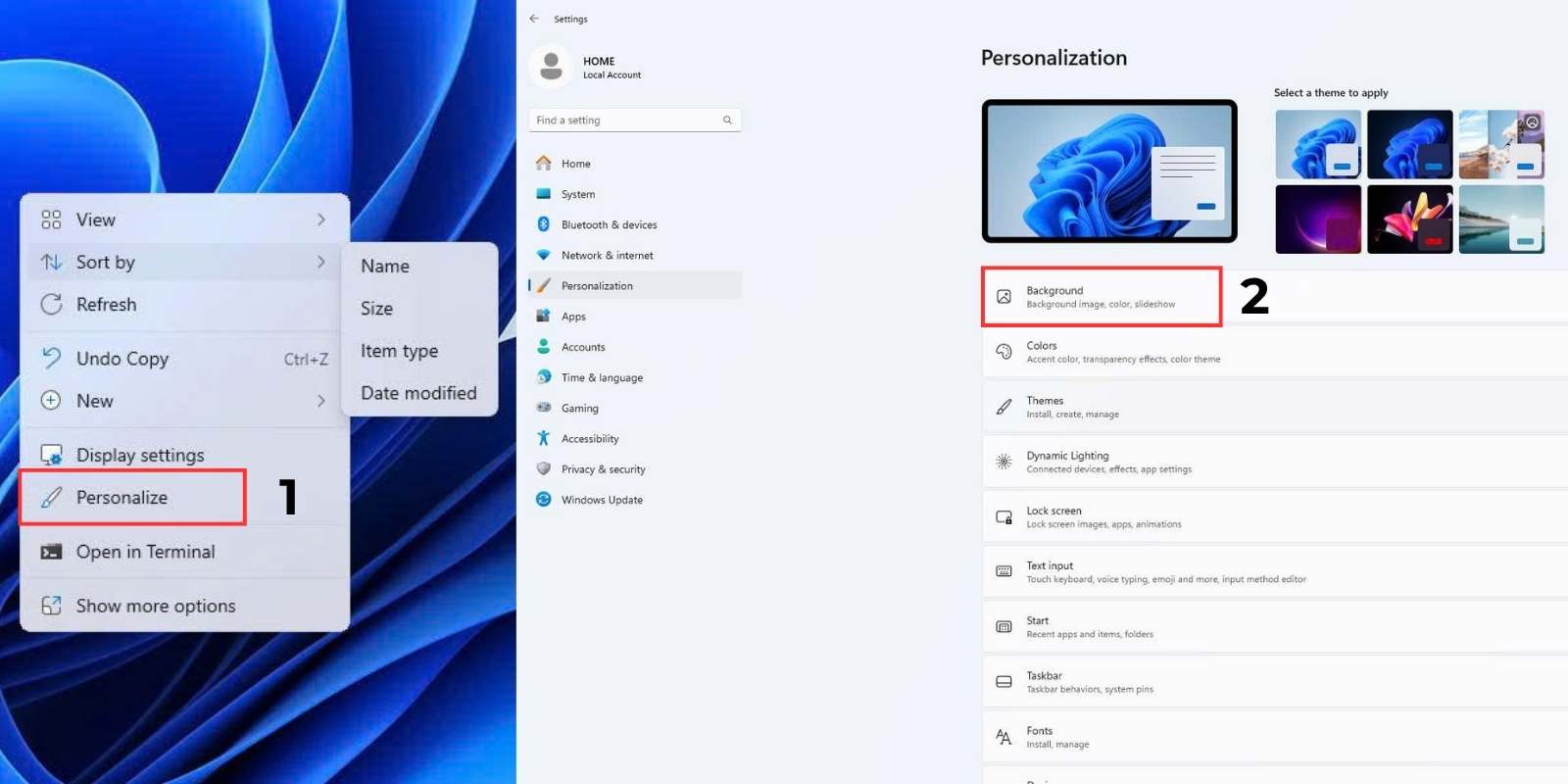Click the Text input keyboard icon
The image size is (1568, 784).
(1004, 571)
